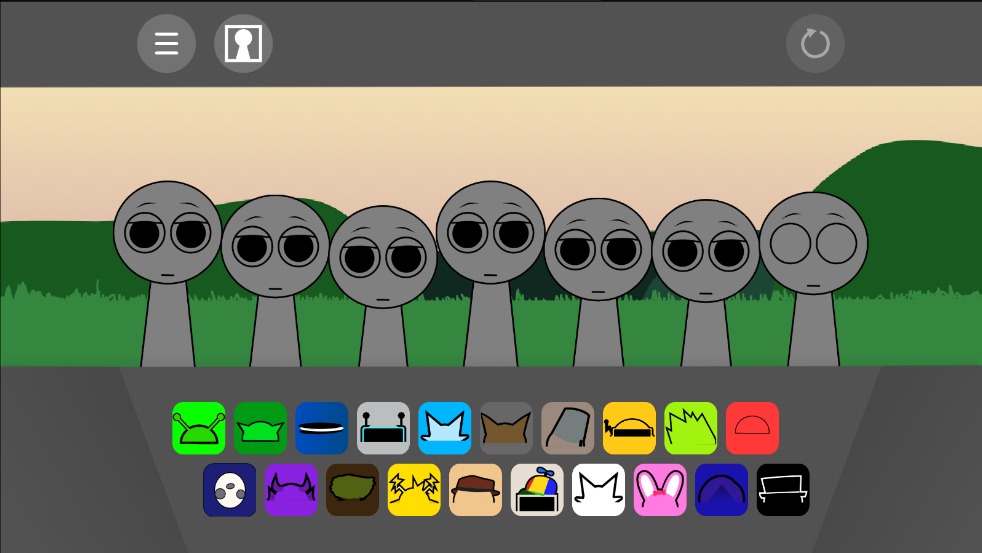Pick the navy moon face icon

(229, 490)
